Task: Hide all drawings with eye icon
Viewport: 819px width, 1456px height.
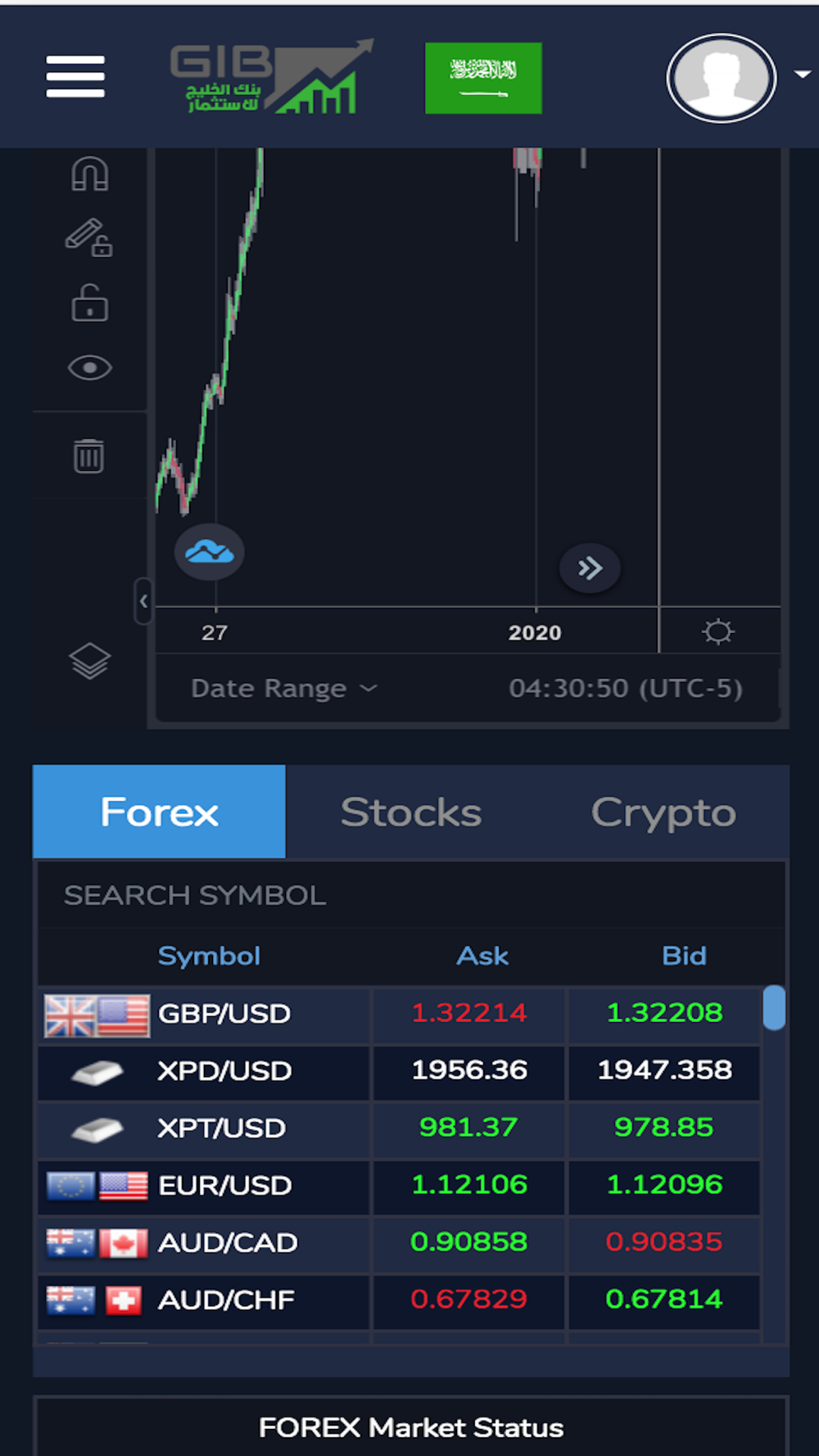Action: tap(89, 369)
